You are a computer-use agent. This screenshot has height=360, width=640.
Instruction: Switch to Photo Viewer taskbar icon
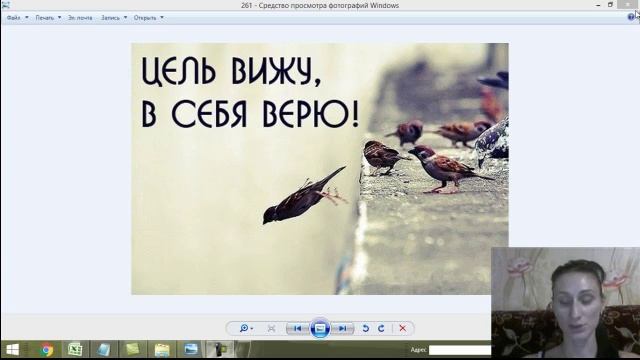(191, 350)
